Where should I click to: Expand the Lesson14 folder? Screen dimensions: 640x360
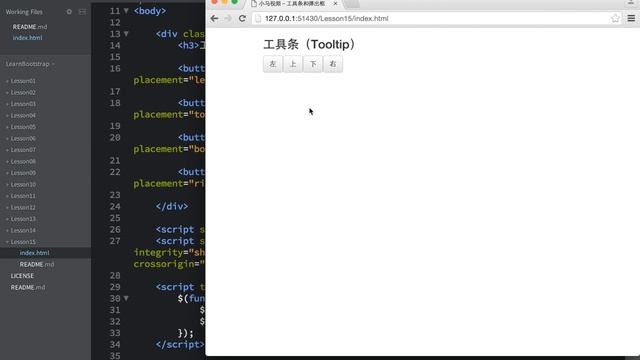tap(21, 230)
